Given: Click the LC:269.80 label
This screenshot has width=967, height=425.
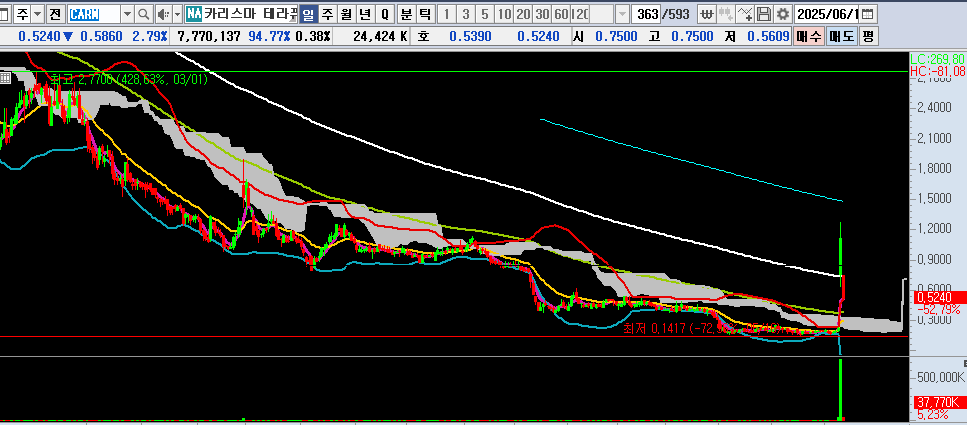Looking at the screenshot, I should (938, 59).
